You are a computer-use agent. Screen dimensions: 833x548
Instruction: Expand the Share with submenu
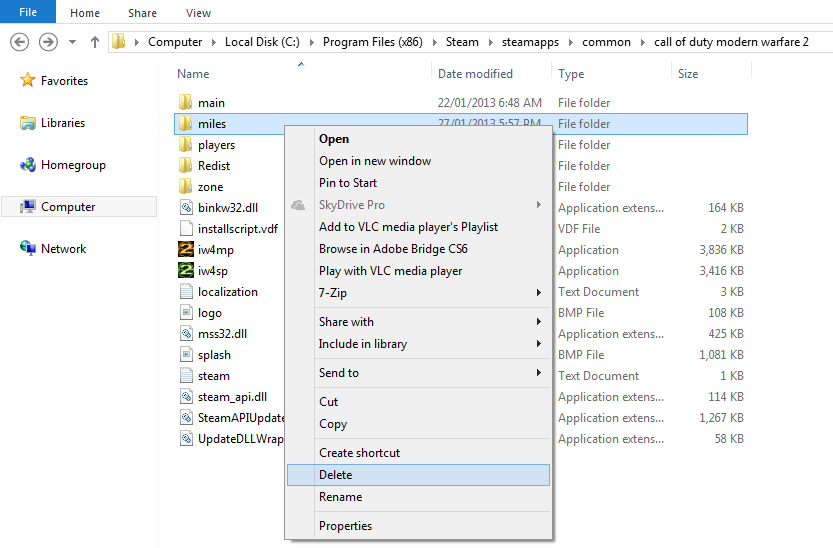click(418, 322)
